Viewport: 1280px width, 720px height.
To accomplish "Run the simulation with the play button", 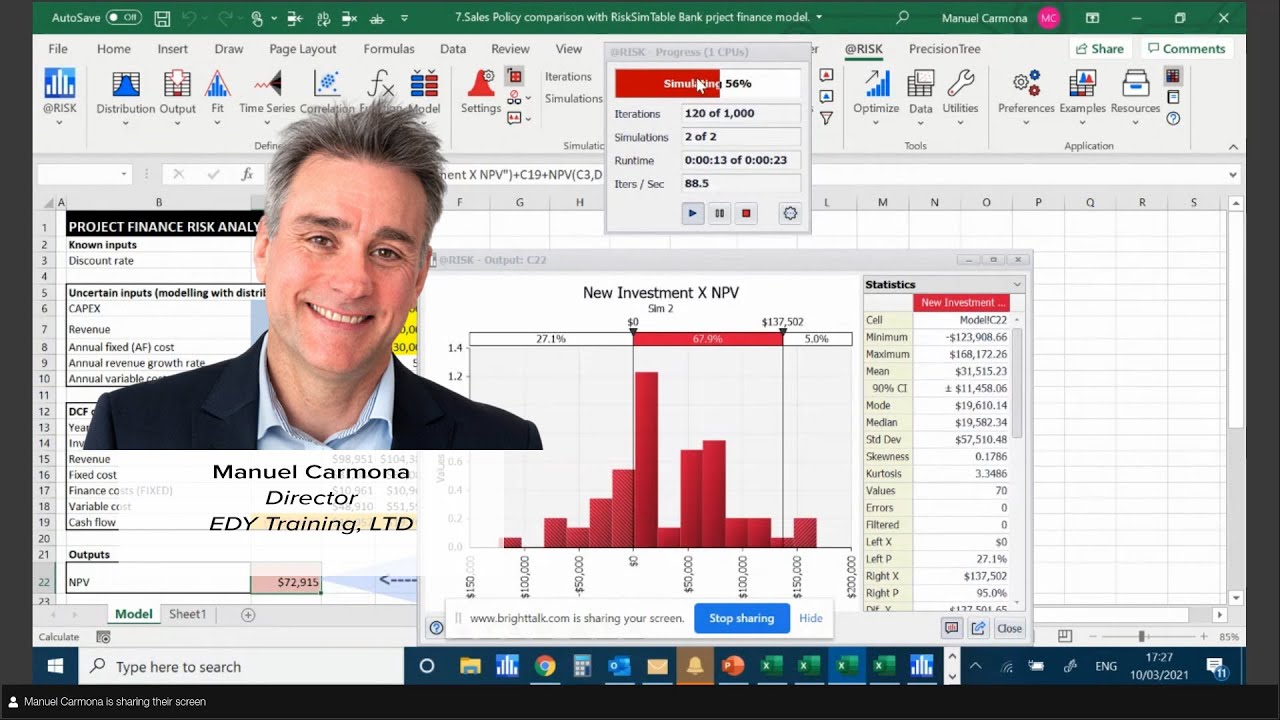I will tap(692, 213).
